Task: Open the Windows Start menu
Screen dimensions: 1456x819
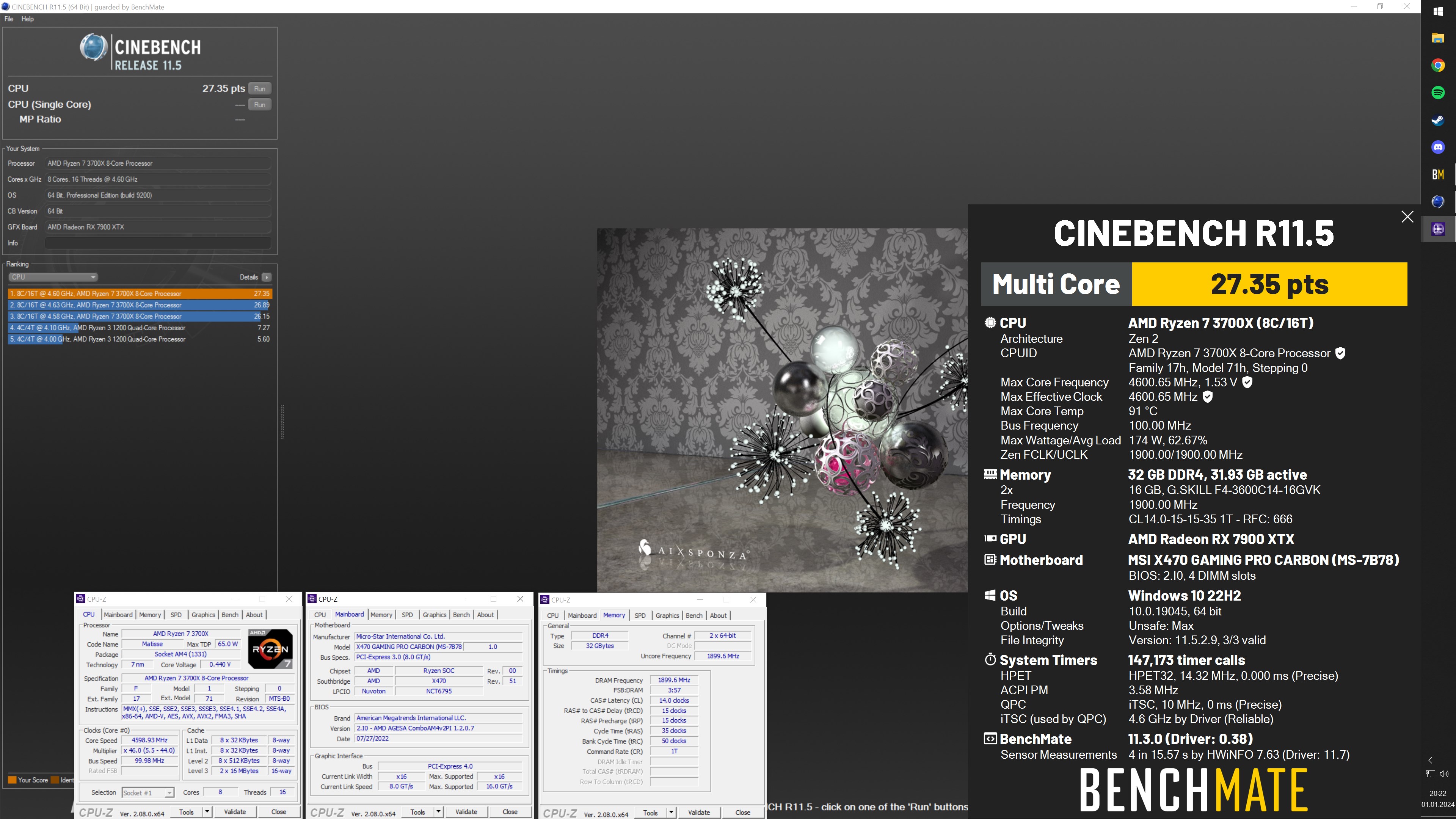Action: pyautogui.click(x=1438, y=11)
